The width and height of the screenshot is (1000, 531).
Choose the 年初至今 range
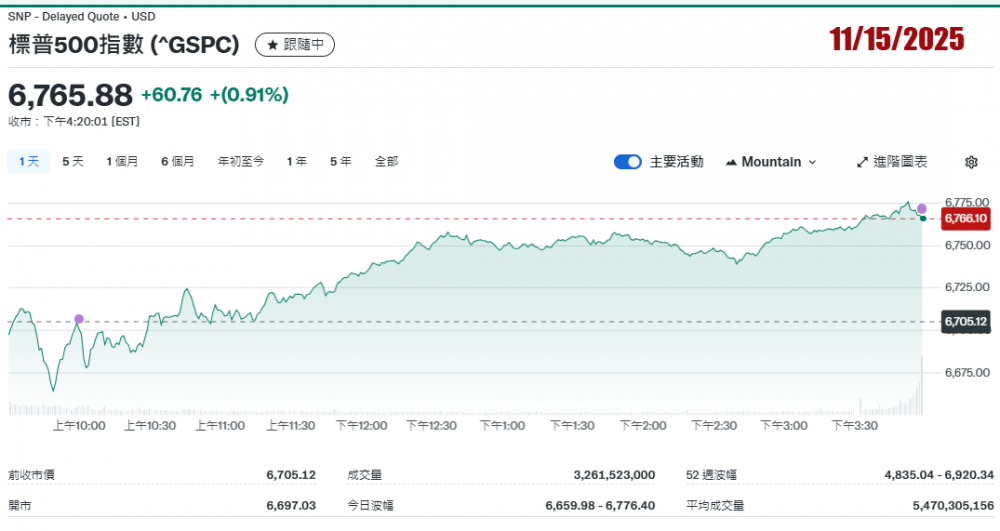[241, 161]
